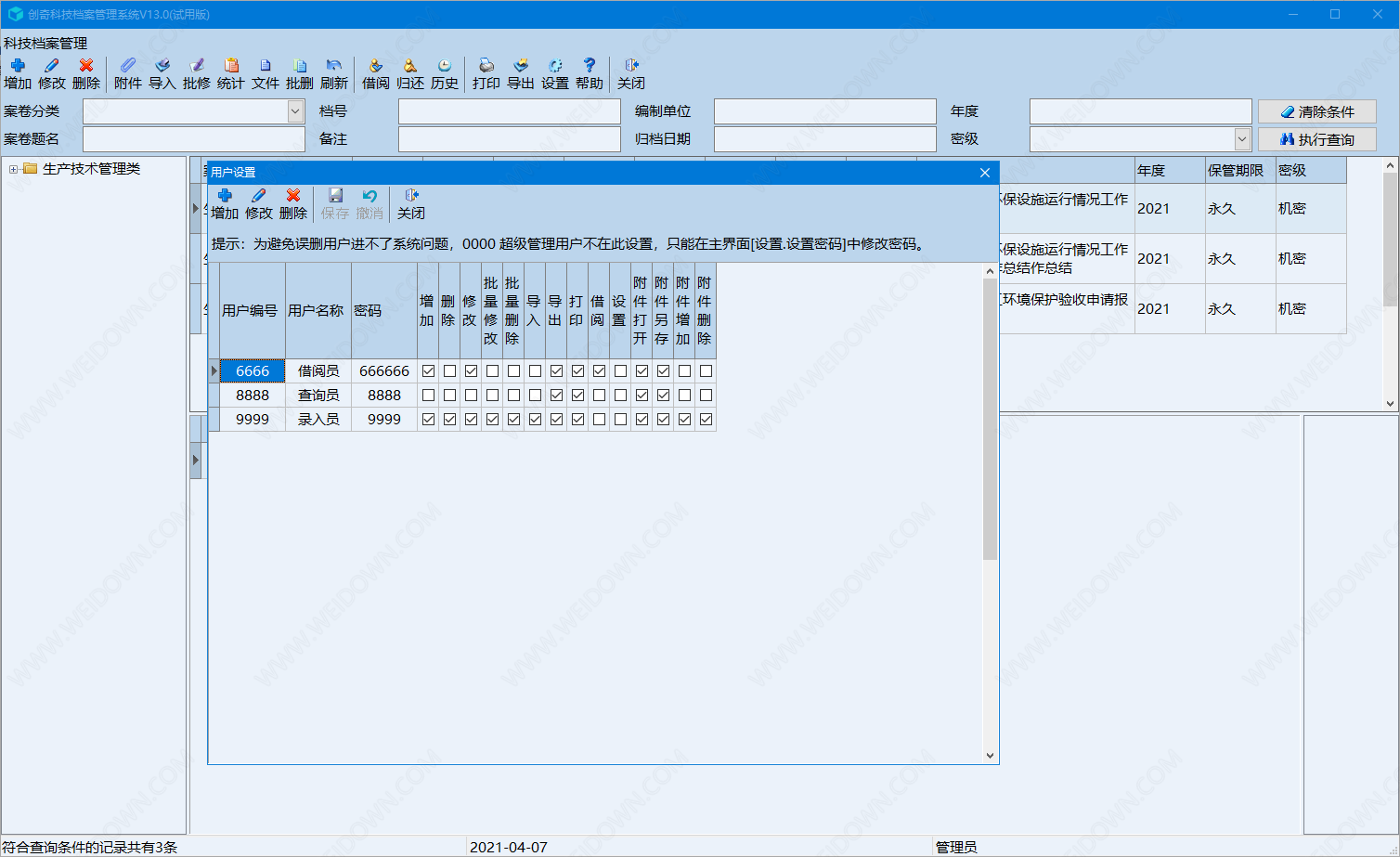Click dialog vertical scrollbar down arrow
Screen dimensions: 1400x857
990,756
